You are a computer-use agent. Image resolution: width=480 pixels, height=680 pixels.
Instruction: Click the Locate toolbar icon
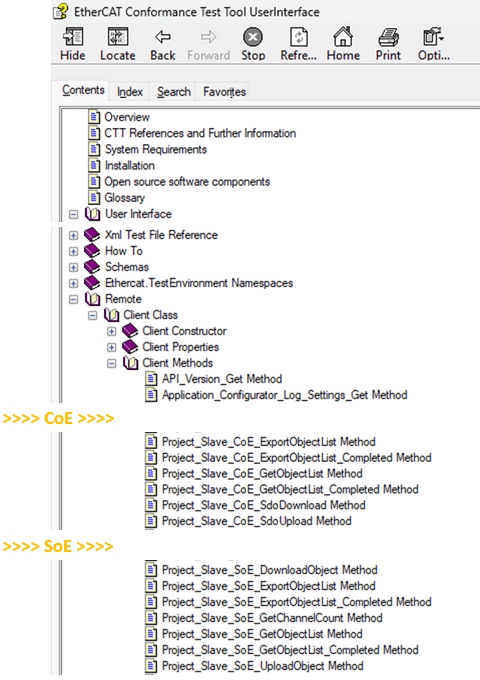(118, 37)
